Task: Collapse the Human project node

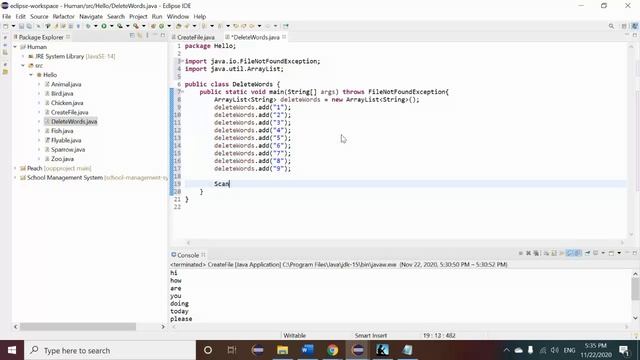Action: click(x=15, y=47)
